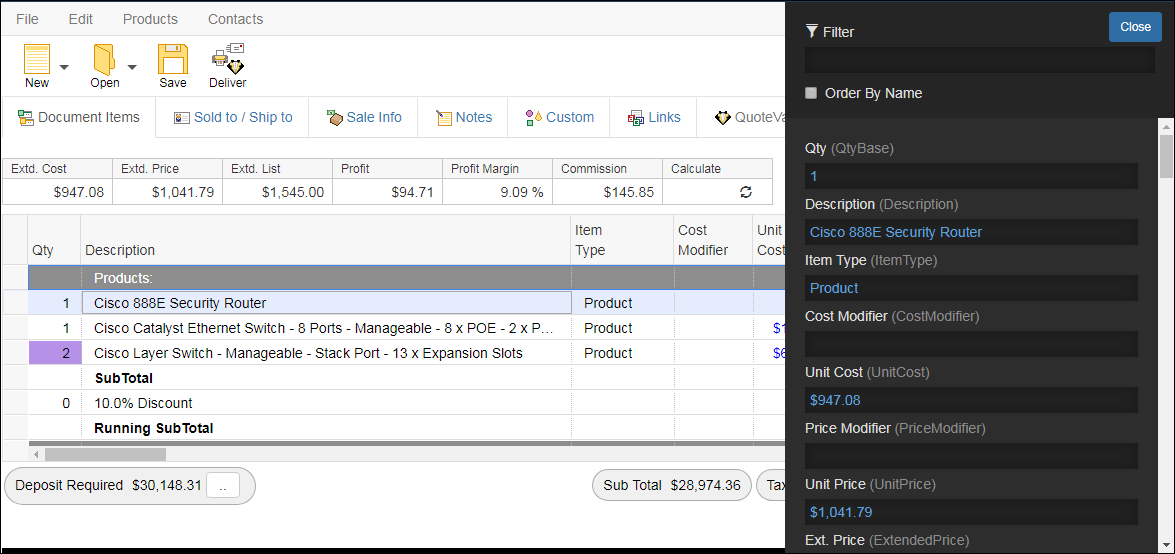Click the Profit Margin value 9.09 %

click(498, 193)
